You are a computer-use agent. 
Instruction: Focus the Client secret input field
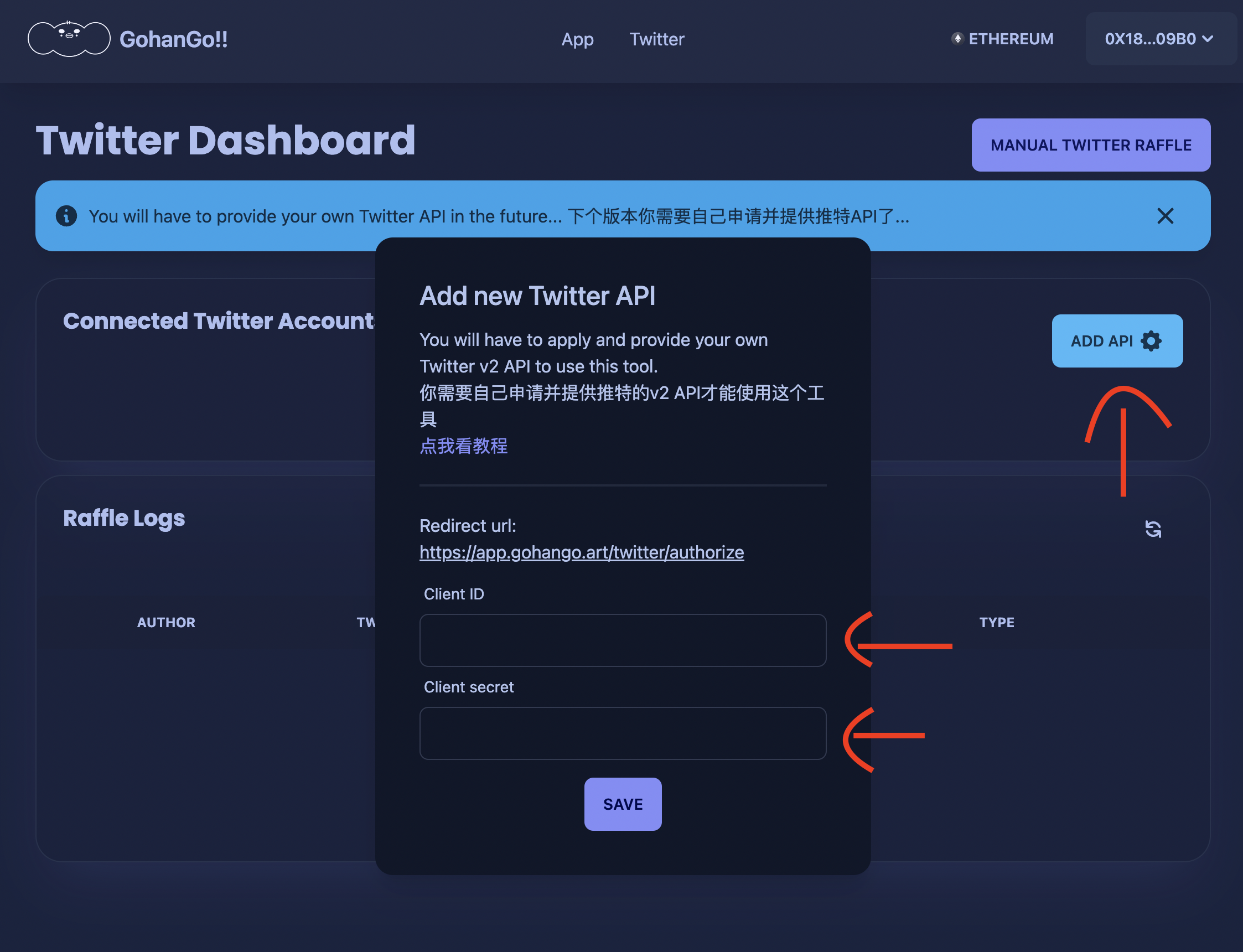pyautogui.click(x=623, y=733)
